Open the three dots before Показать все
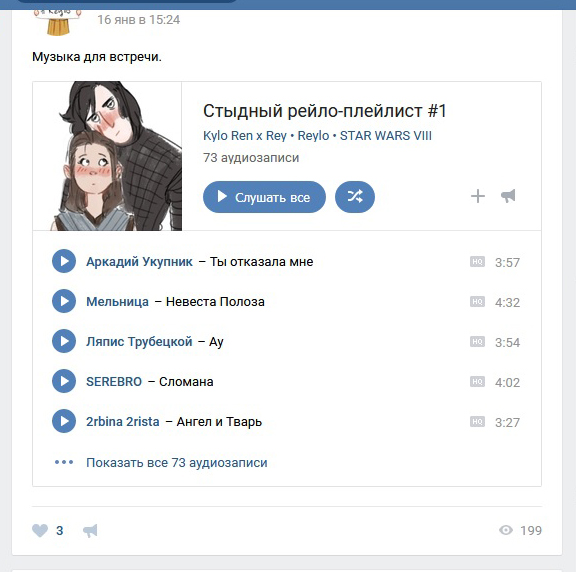The width and height of the screenshot is (576, 572). 64,463
